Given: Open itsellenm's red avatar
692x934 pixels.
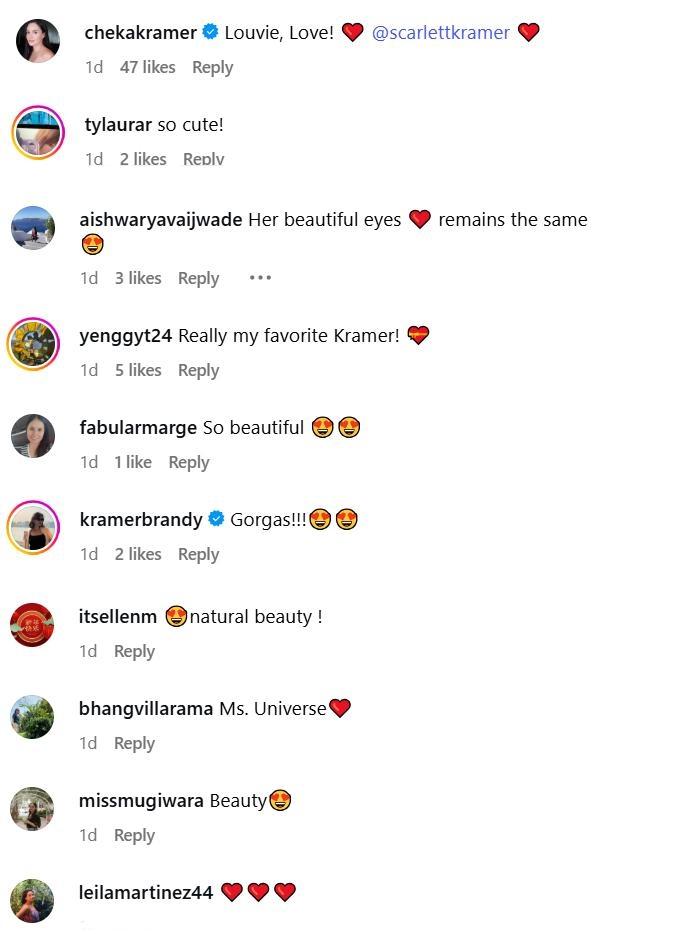Looking at the screenshot, I should point(33,625).
